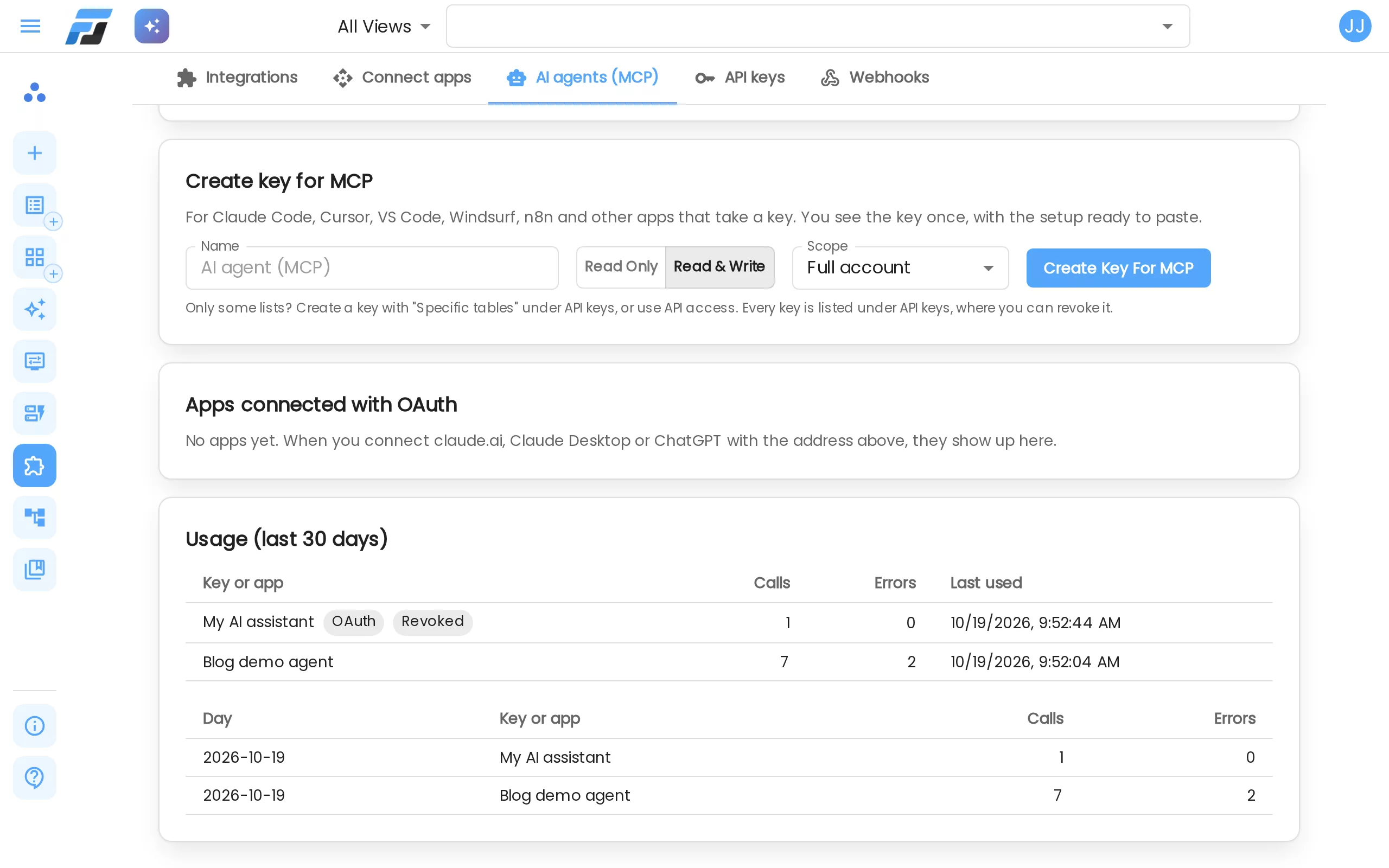Image resolution: width=1389 pixels, height=868 pixels.
Task: Click the Revoked badge on My AI assistant
Action: tap(432, 622)
